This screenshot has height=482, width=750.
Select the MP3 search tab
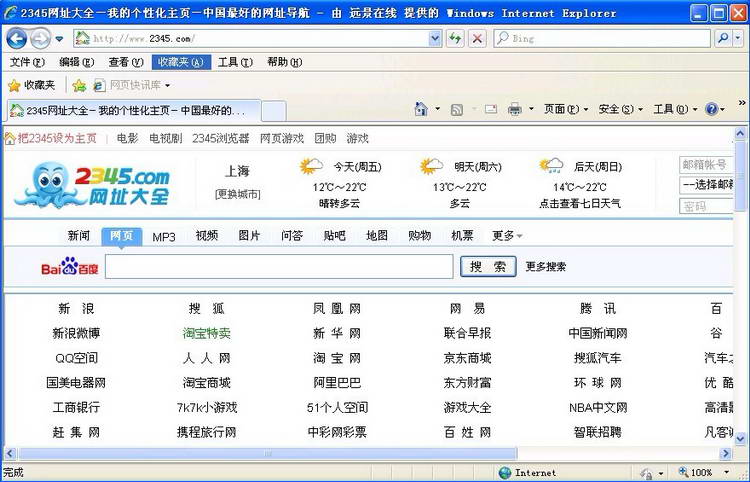click(x=164, y=237)
